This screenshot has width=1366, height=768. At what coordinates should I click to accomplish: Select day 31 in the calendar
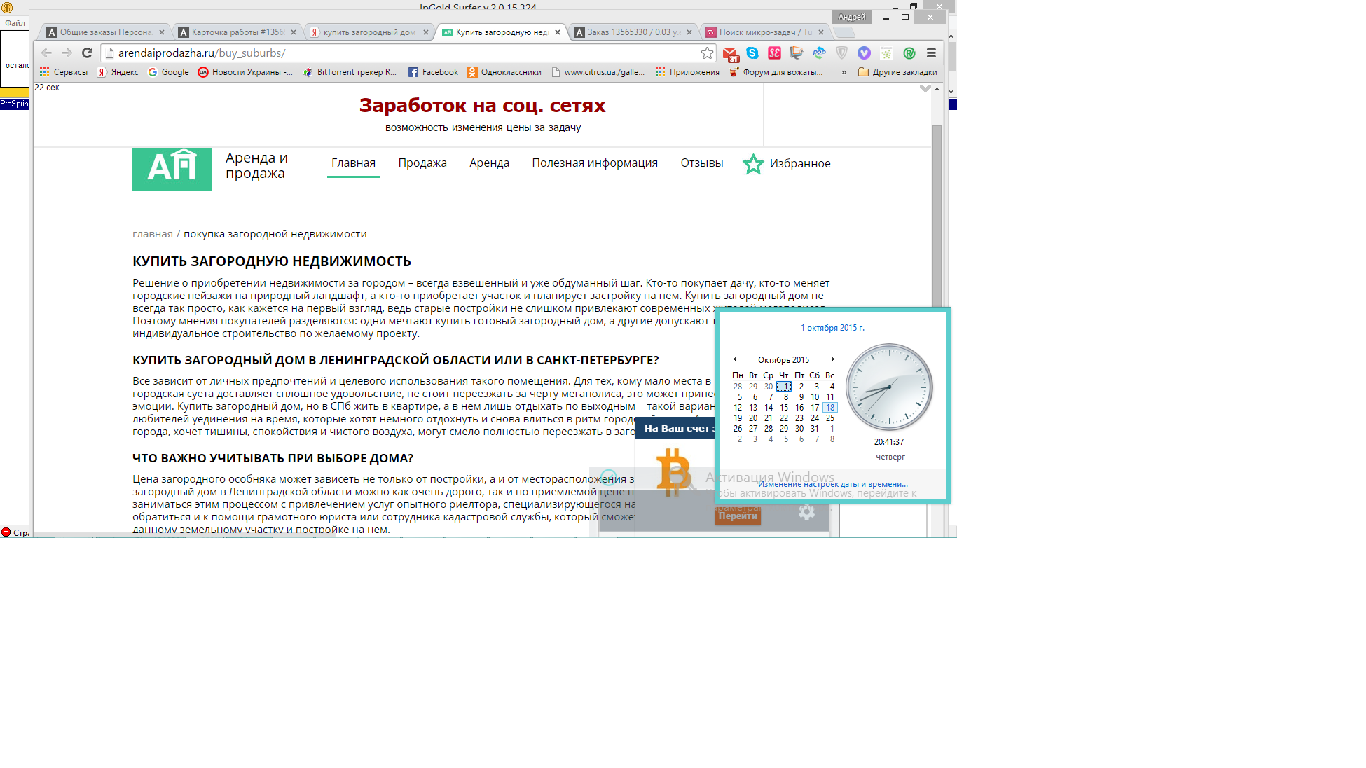815,428
